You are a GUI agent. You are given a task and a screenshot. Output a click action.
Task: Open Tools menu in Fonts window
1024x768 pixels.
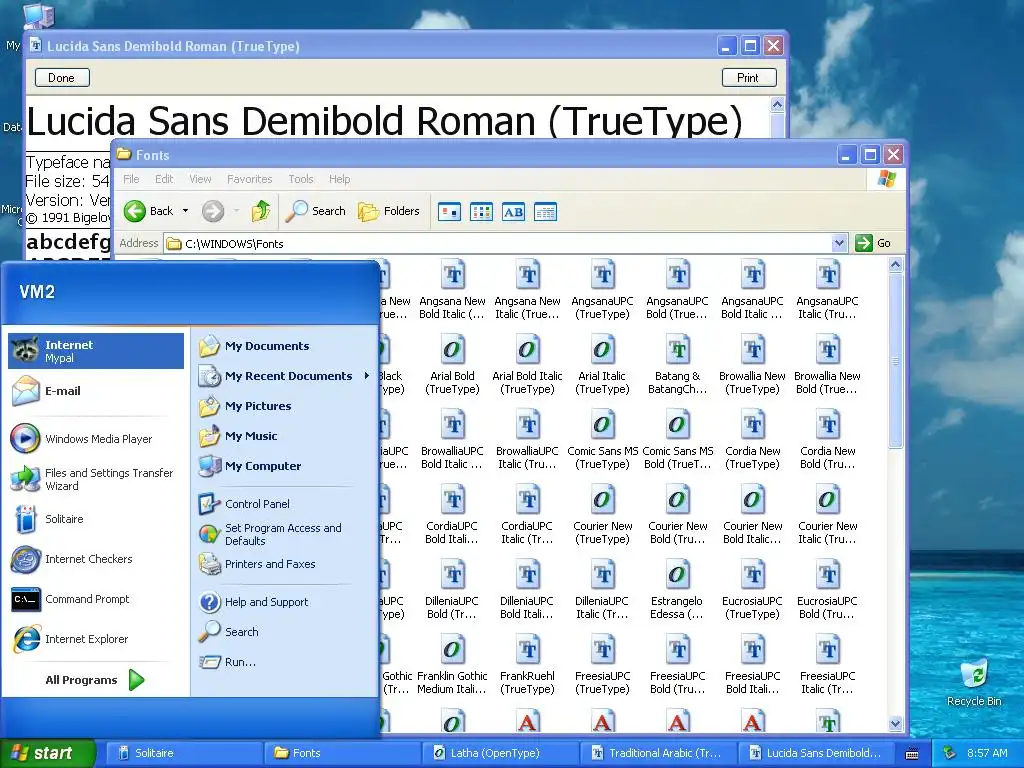pyautogui.click(x=301, y=179)
